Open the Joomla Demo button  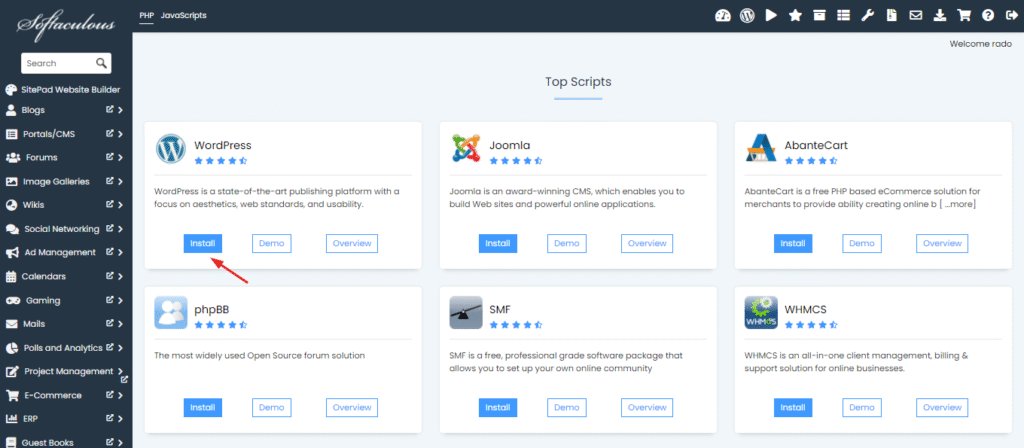tap(567, 243)
